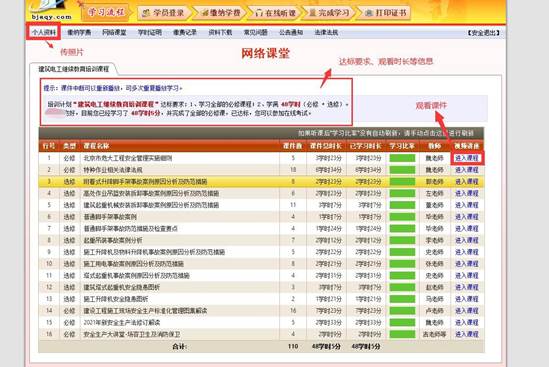549x367 pixels.
Task: Click the 已学习时长 column header
Action: click(x=366, y=146)
